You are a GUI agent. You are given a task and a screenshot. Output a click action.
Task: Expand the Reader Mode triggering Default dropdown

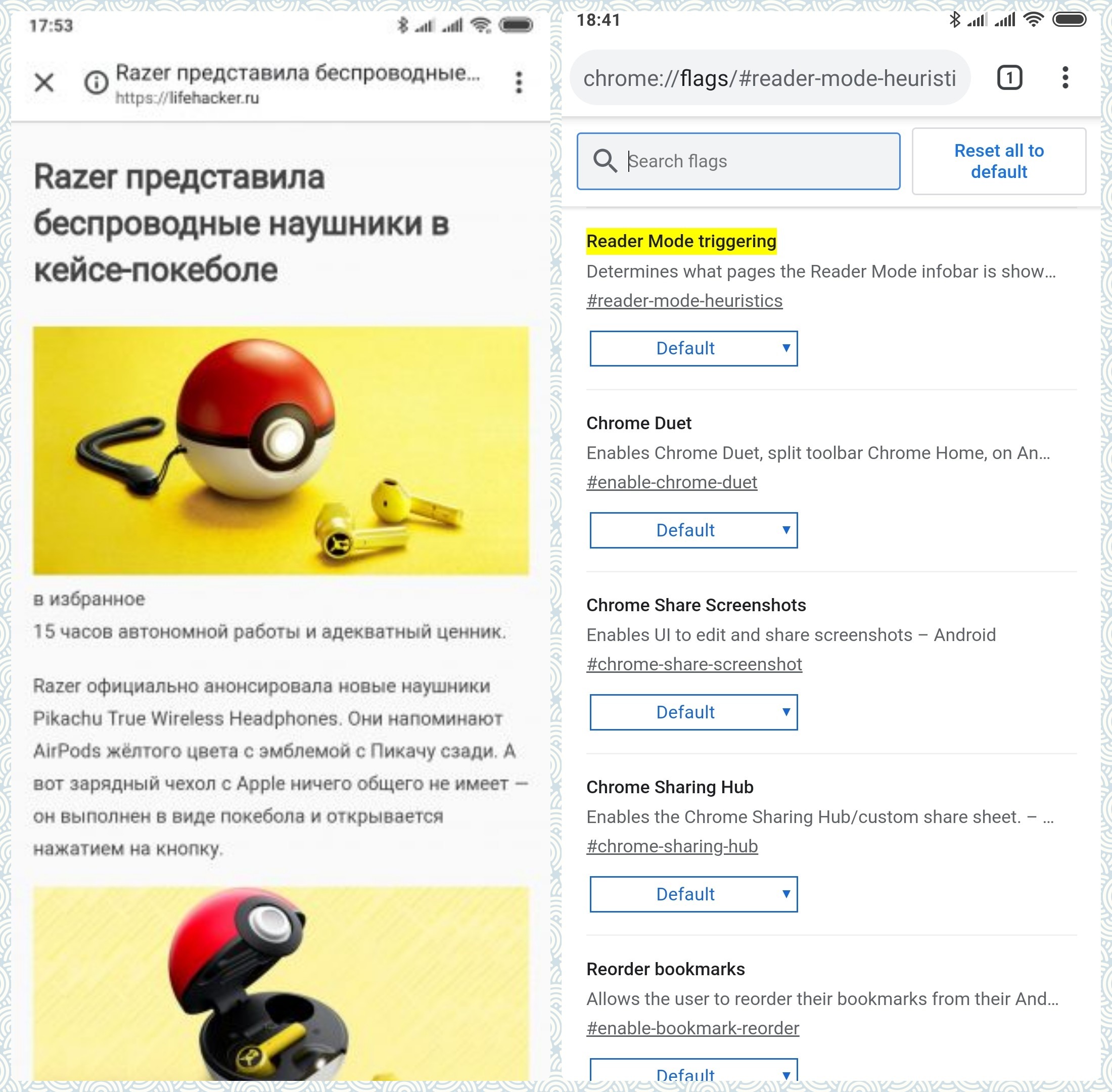pyautogui.click(x=693, y=348)
